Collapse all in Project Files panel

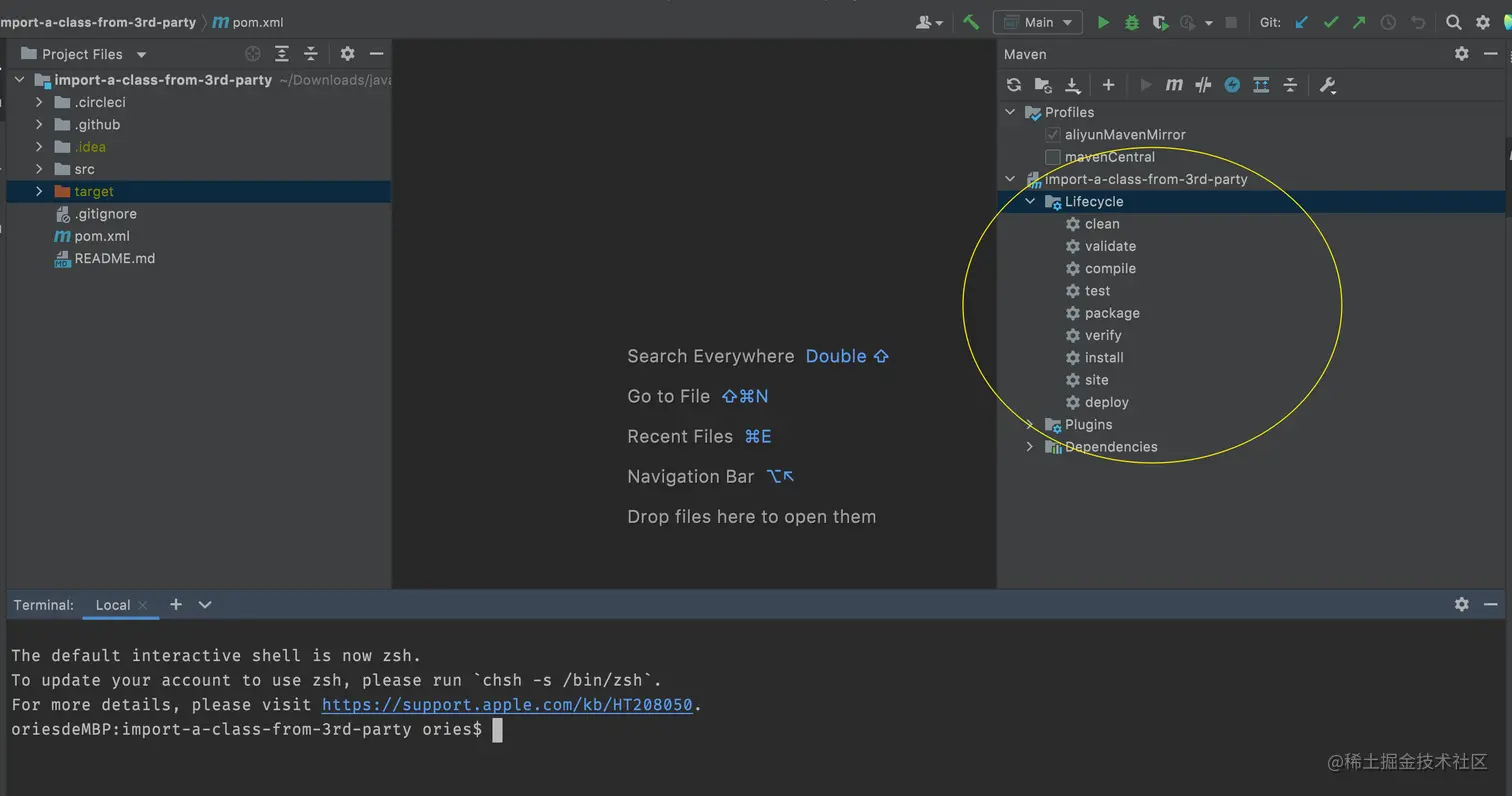(x=311, y=54)
